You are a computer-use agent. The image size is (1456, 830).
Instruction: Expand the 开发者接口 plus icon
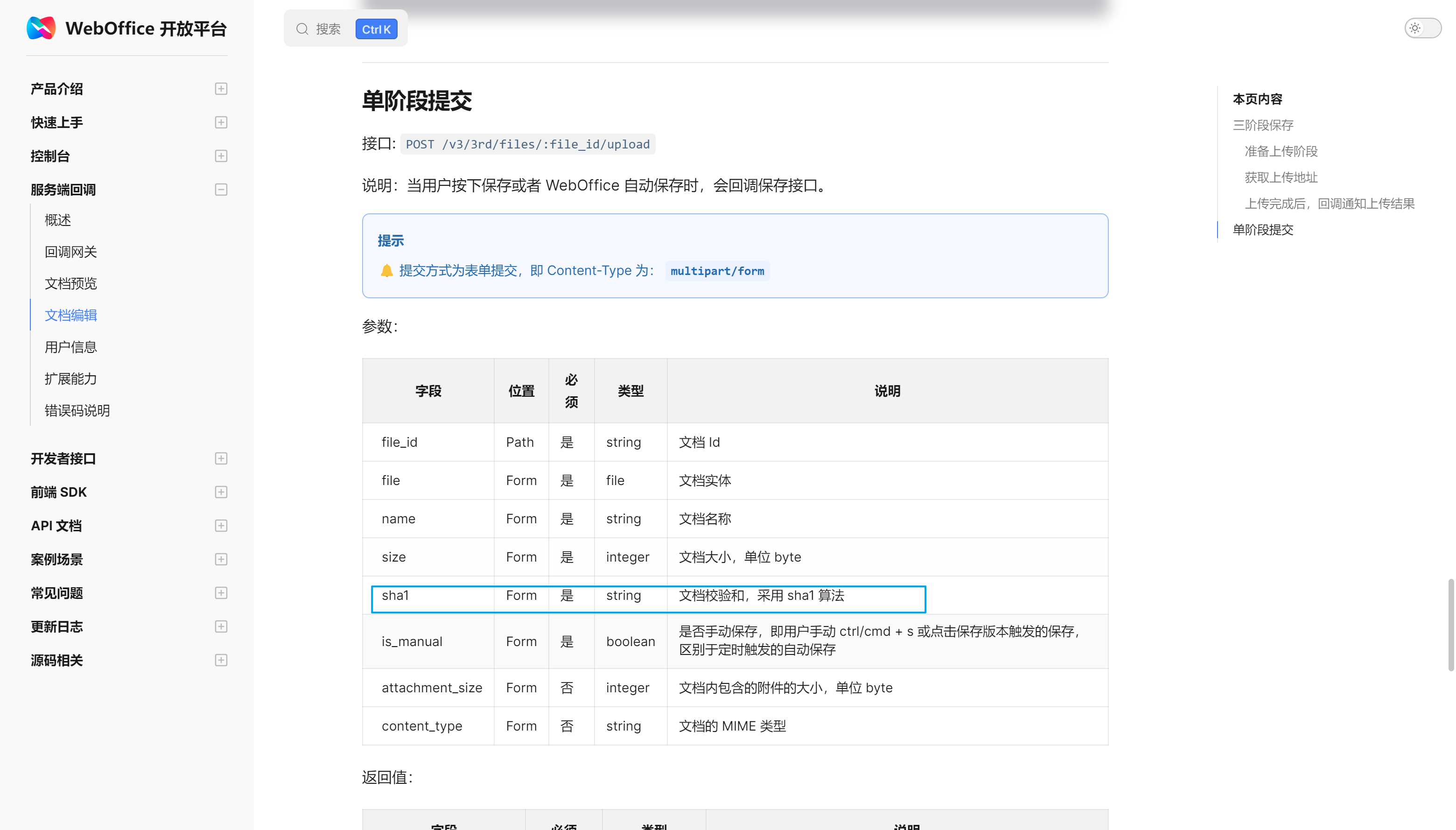coord(221,459)
